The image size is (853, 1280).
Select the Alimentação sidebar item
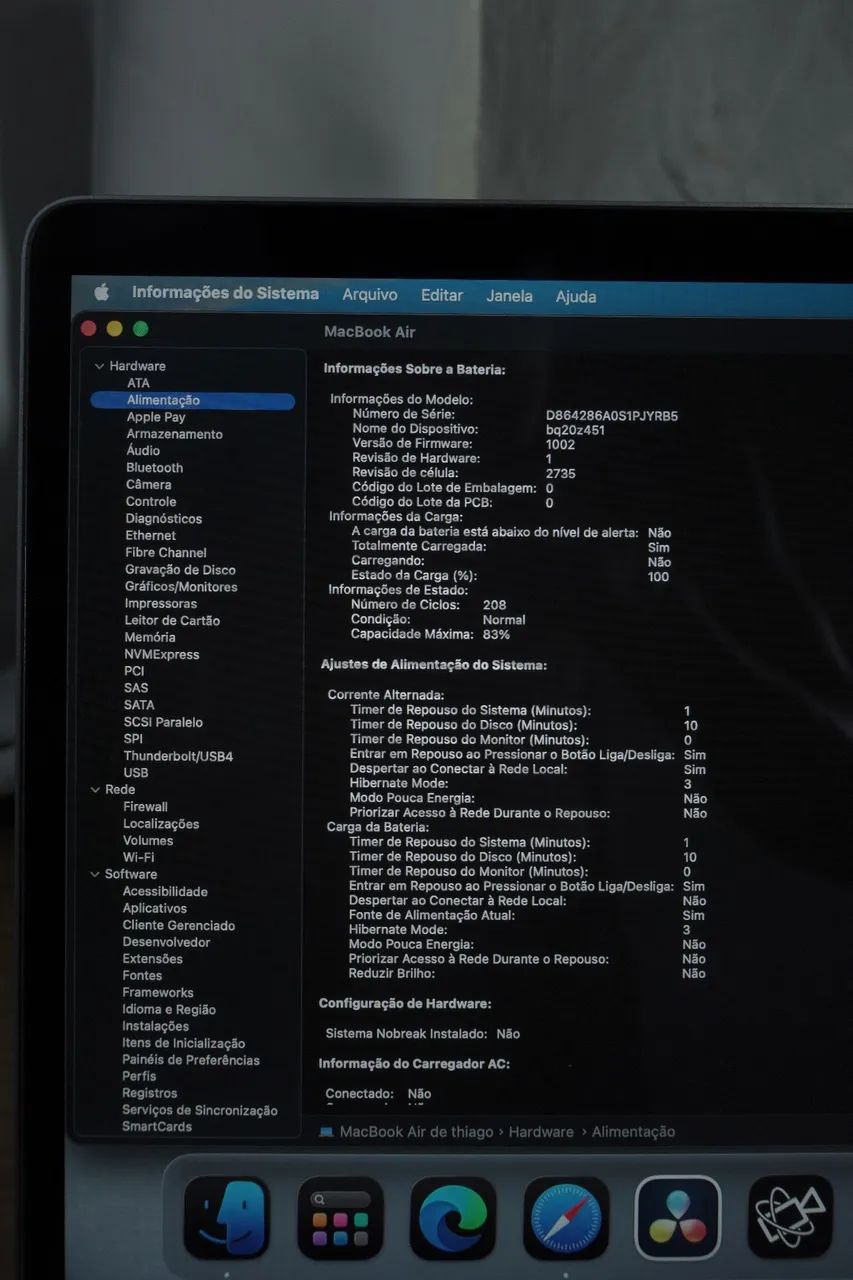pyautogui.click(x=192, y=400)
